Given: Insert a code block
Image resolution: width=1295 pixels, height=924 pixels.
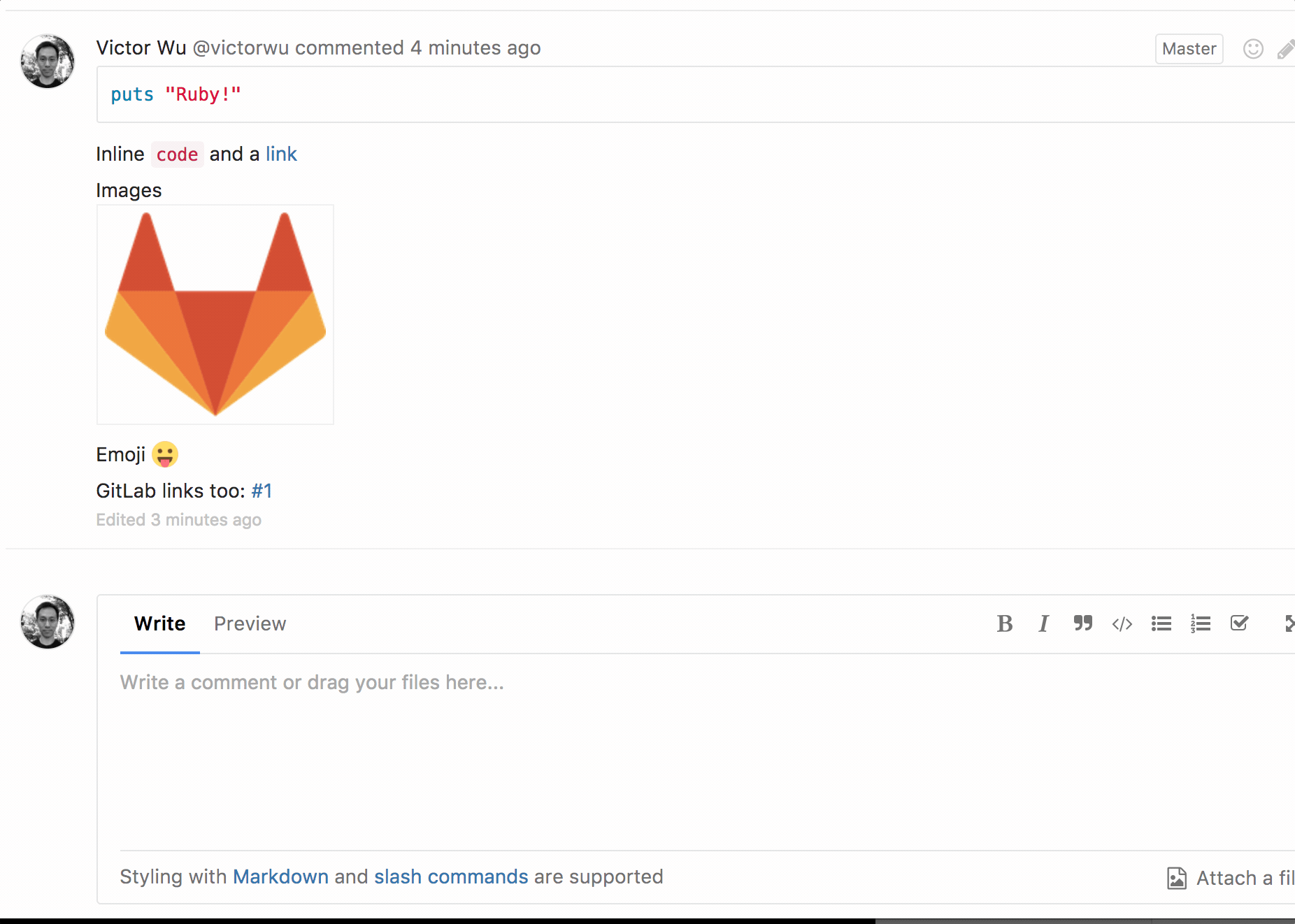Looking at the screenshot, I should click(1122, 623).
